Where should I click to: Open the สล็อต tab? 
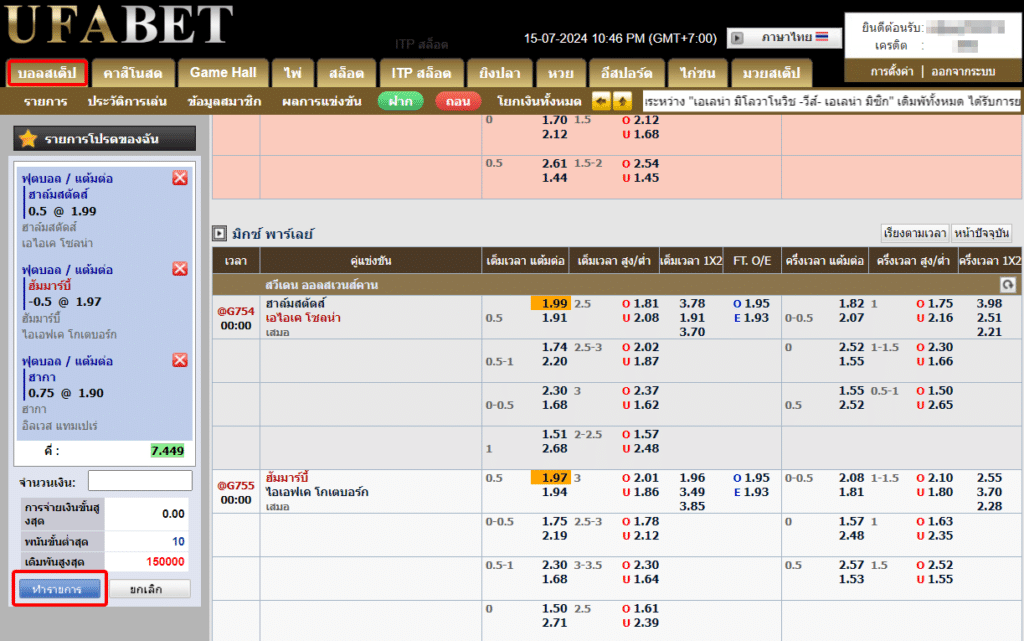[346, 72]
